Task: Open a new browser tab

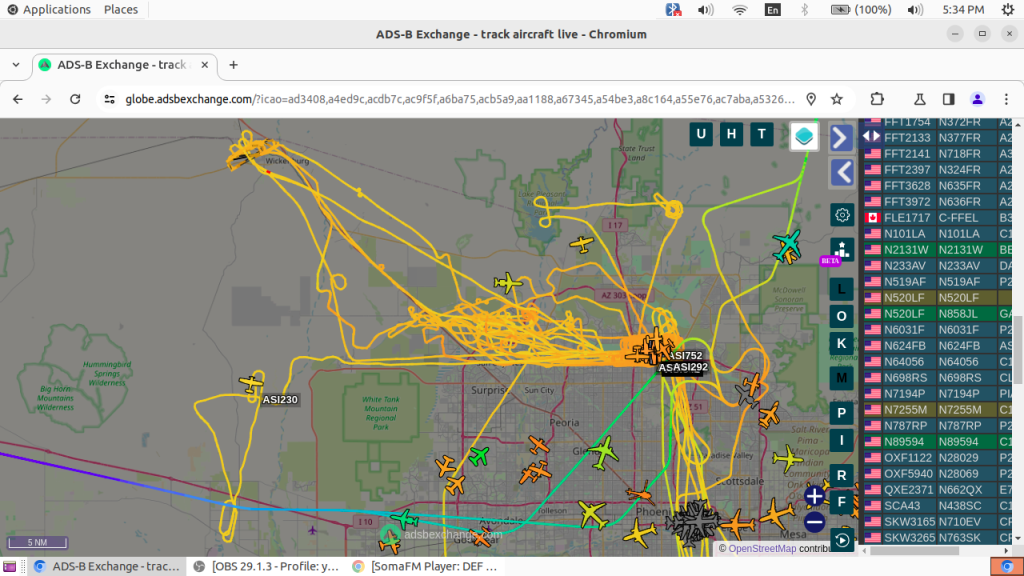Action: pyautogui.click(x=233, y=65)
